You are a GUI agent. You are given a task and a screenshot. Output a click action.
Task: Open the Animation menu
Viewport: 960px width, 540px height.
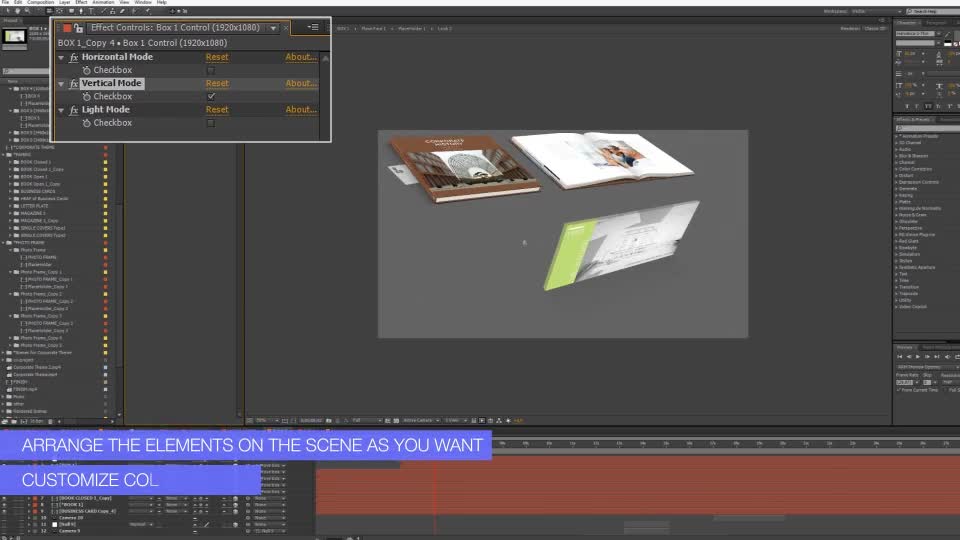click(x=103, y=2)
